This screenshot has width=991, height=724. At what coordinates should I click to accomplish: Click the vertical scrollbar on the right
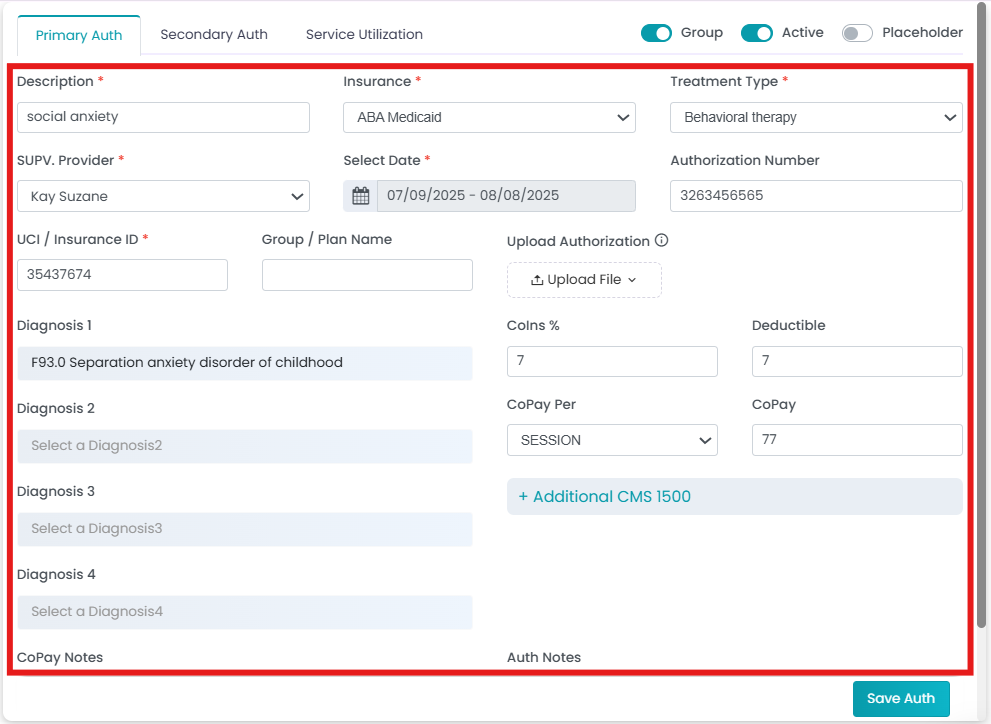[x=982, y=316]
